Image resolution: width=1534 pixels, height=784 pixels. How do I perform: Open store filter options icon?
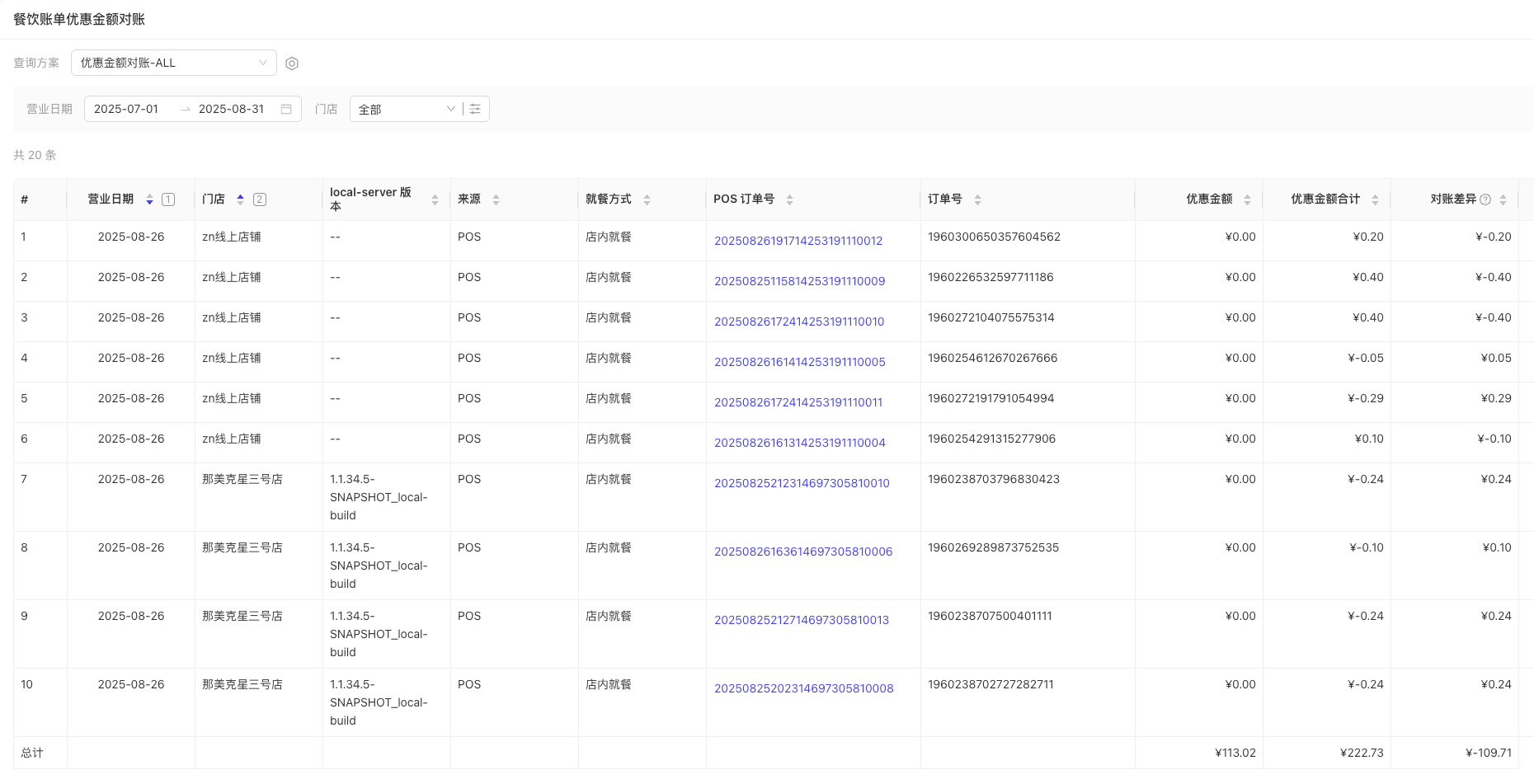click(x=475, y=109)
